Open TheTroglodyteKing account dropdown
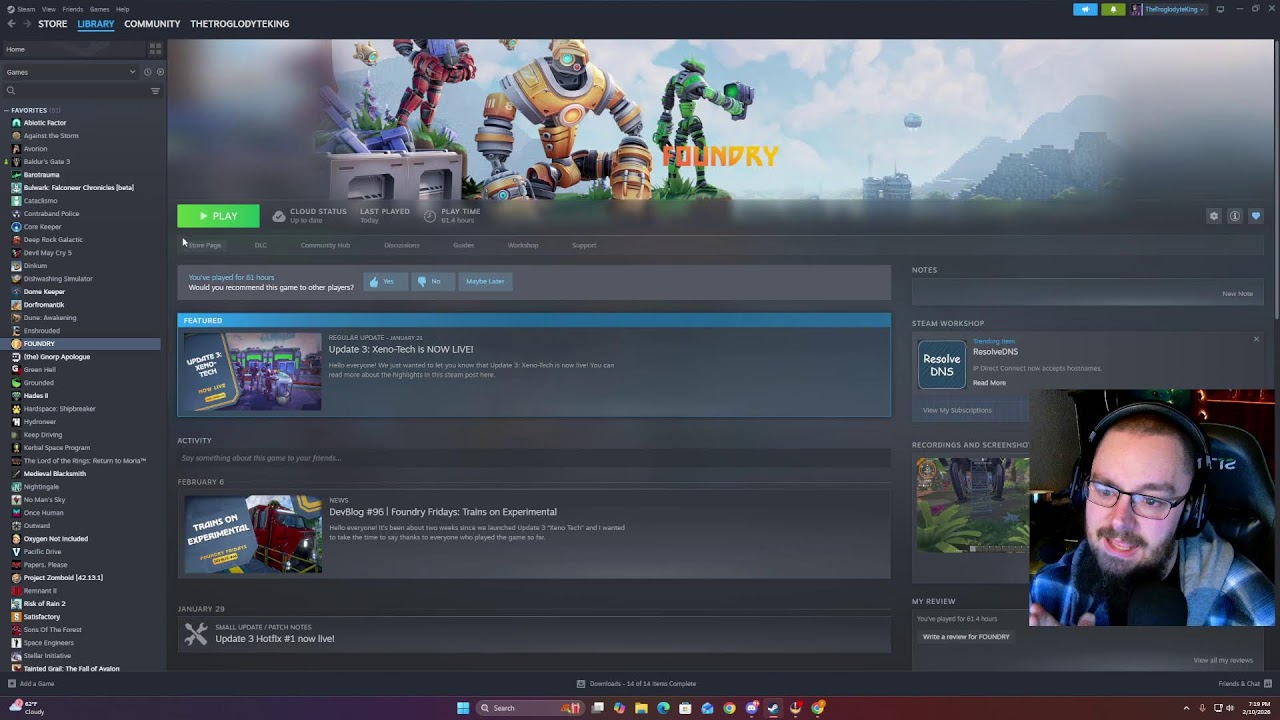 pos(1168,9)
